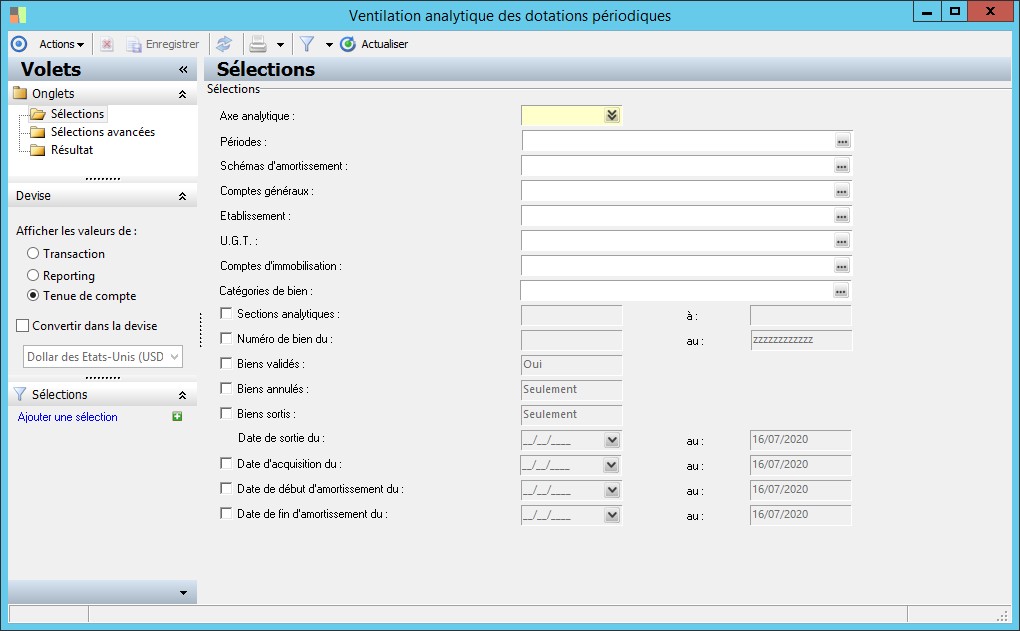Click the green plus icon to add selection
This screenshot has height=631, width=1020.
(x=177, y=417)
